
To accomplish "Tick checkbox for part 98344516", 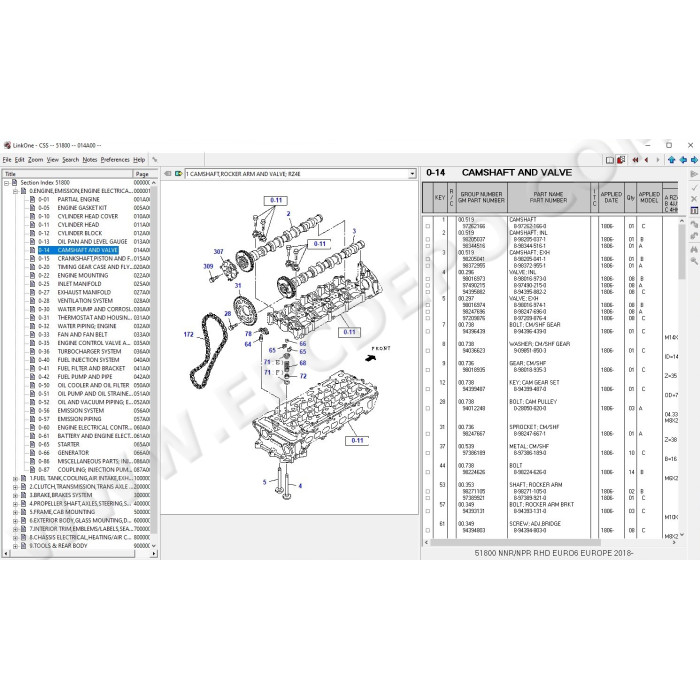I will (428, 246).
